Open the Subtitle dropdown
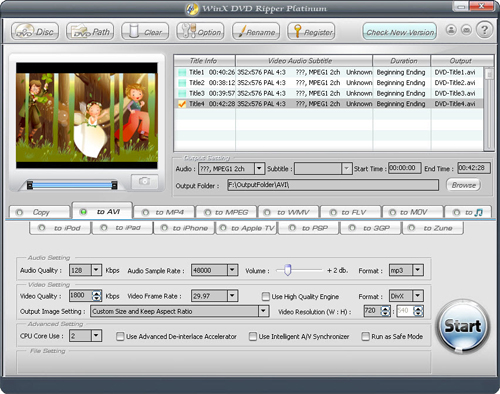 coord(347,168)
